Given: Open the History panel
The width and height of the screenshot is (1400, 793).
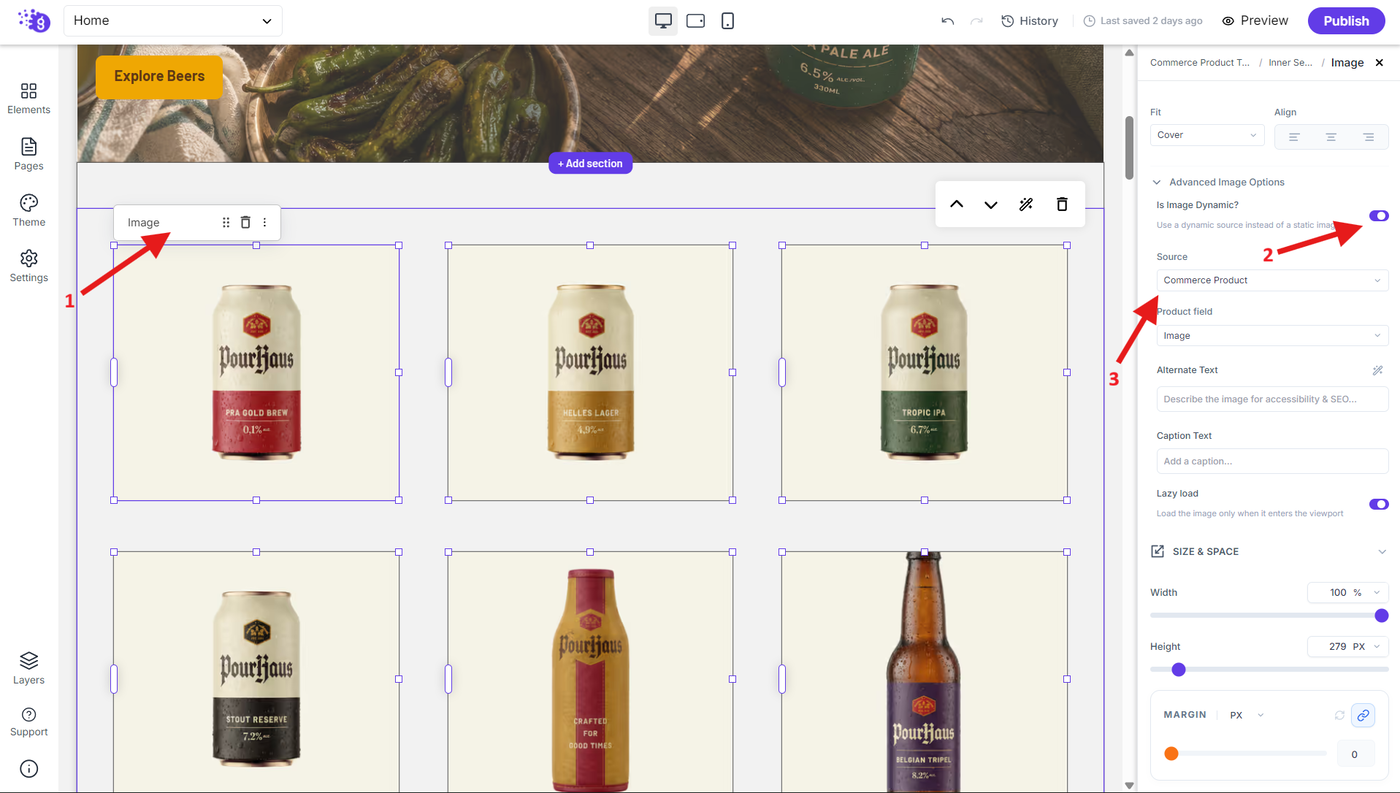Looking at the screenshot, I should click(1029, 21).
